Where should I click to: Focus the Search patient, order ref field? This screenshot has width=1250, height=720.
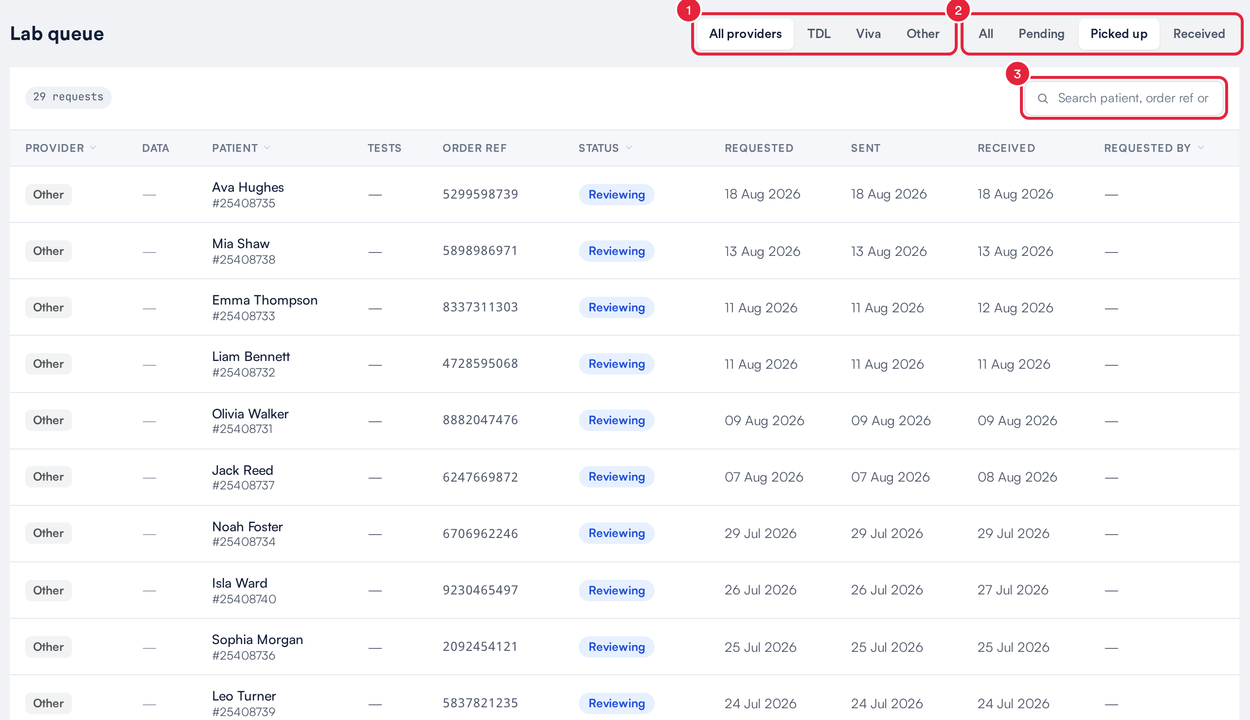pyautogui.click(x=1124, y=99)
